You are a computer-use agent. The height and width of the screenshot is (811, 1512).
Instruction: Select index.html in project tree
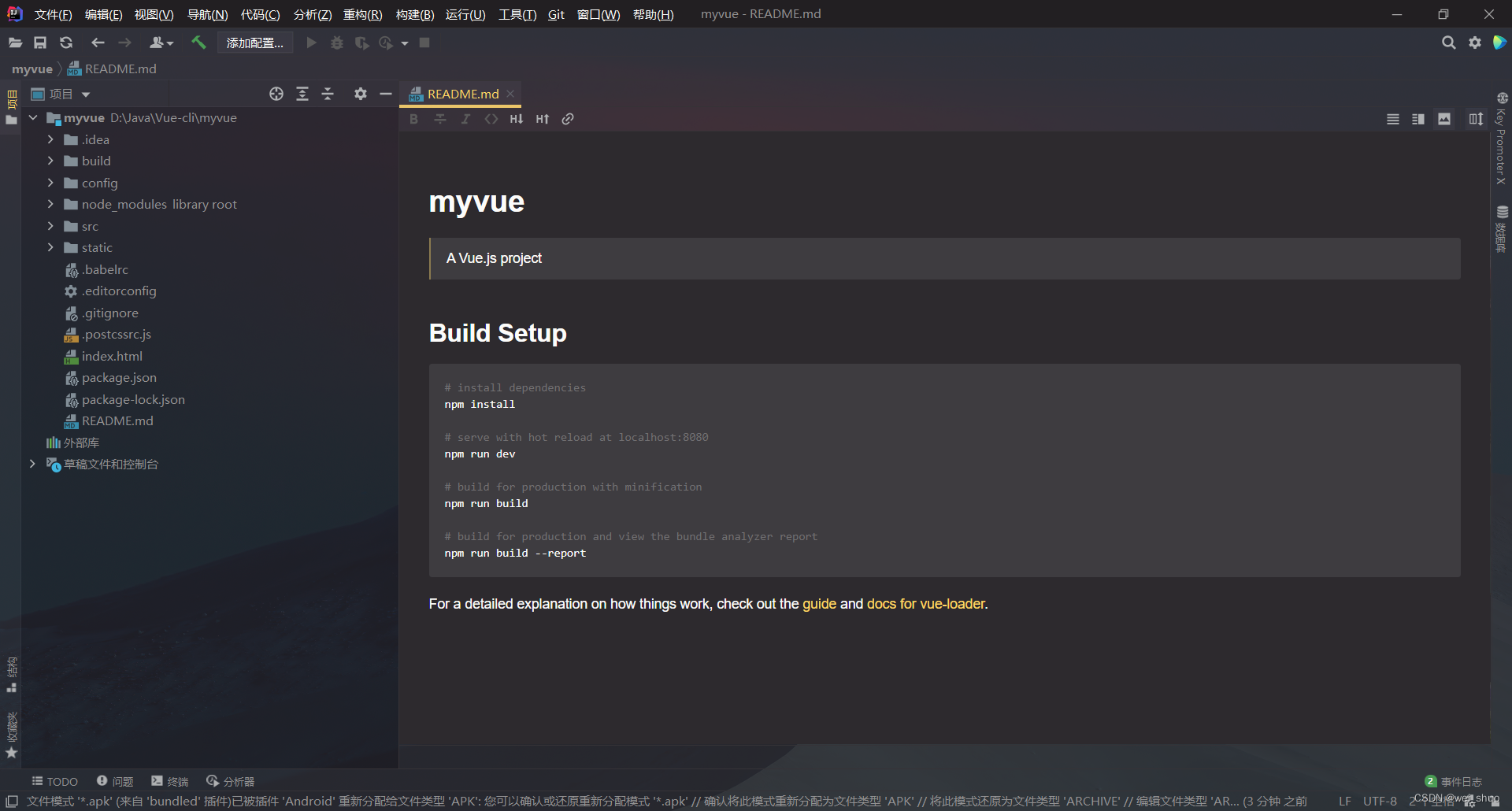click(x=112, y=356)
